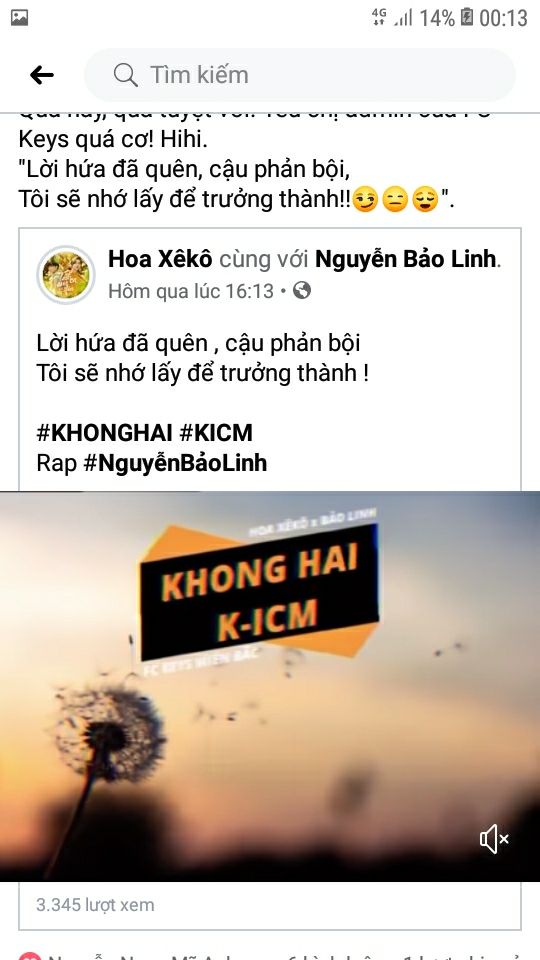Open the #NguyễnBảoLinh hashtag

click(x=175, y=463)
